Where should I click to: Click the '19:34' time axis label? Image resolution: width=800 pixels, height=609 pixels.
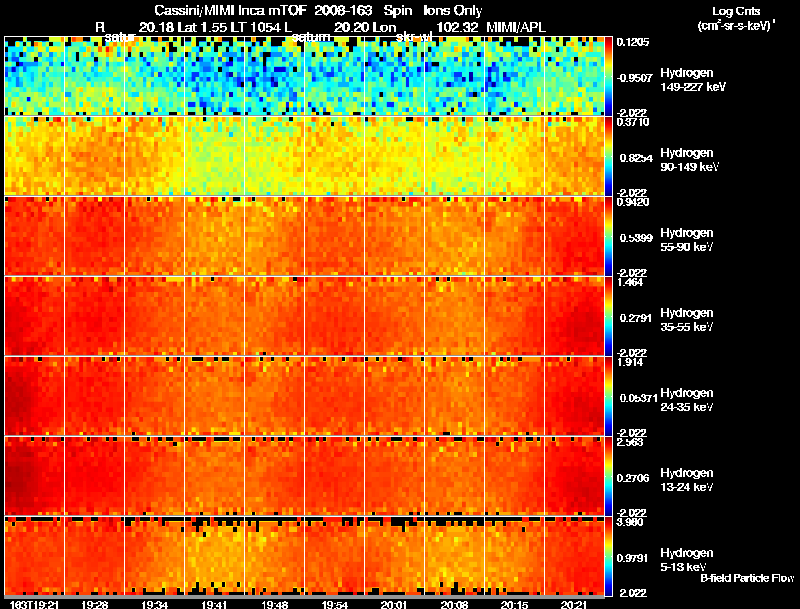coord(154,604)
